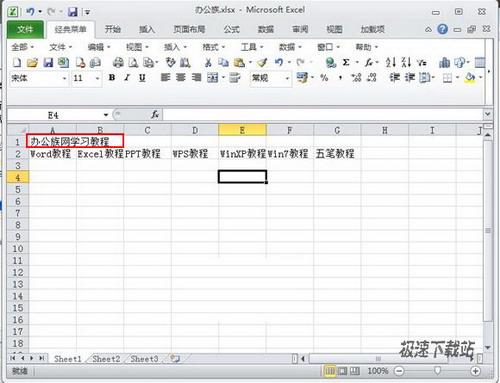Sort descending Z to A icon

pos(406,62)
